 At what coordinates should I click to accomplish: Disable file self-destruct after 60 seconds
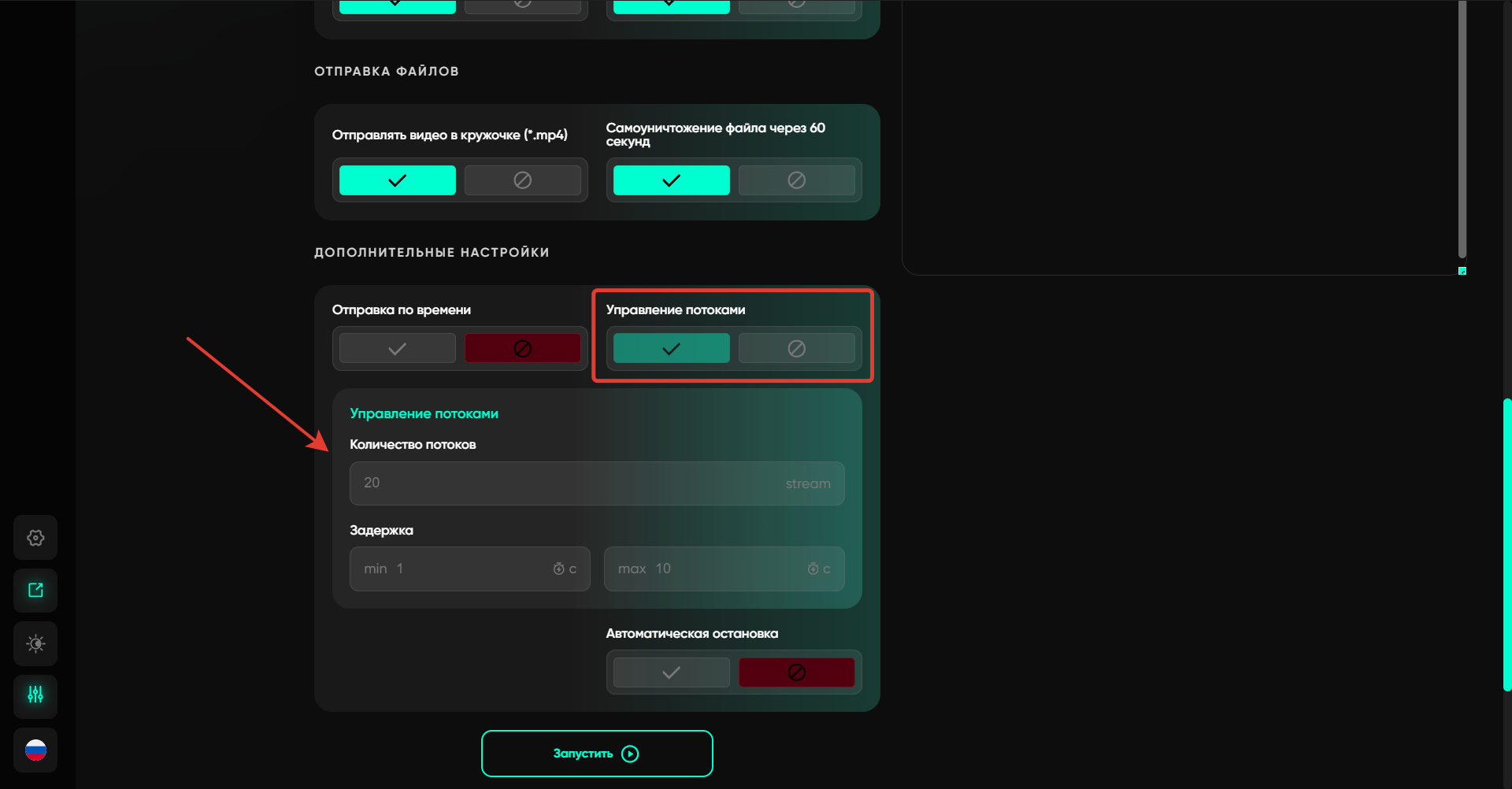pyautogui.click(x=796, y=180)
